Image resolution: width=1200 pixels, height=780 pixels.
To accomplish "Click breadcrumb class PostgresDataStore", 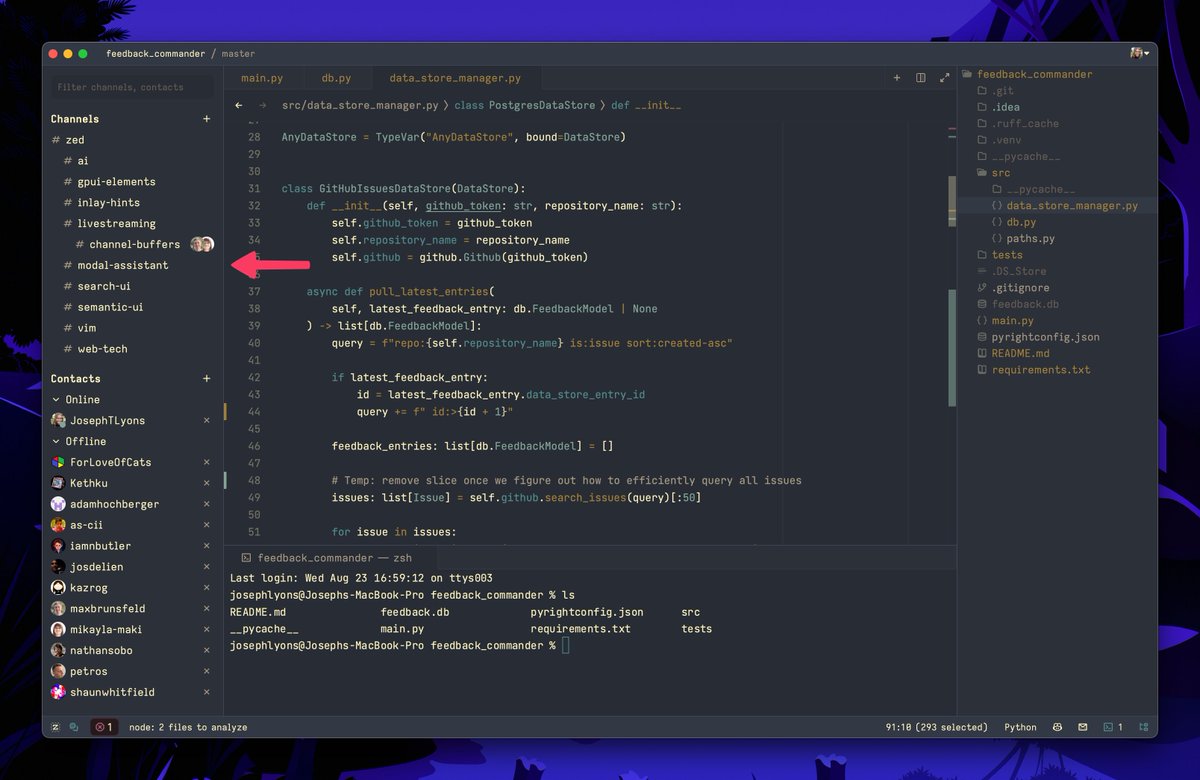I will [x=525, y=105].
